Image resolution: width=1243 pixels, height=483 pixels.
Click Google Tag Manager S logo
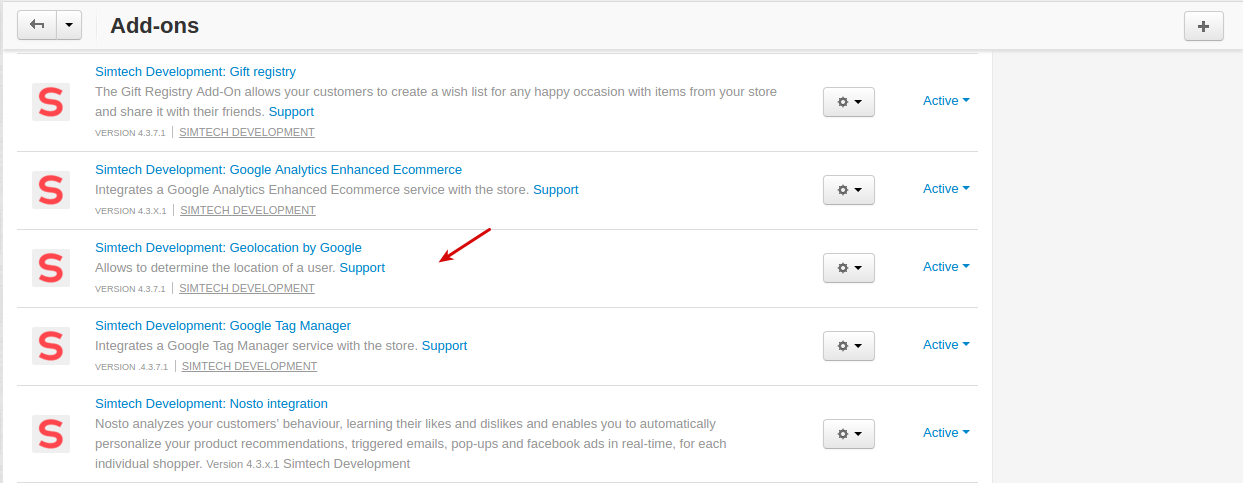(x=51, y=346)
